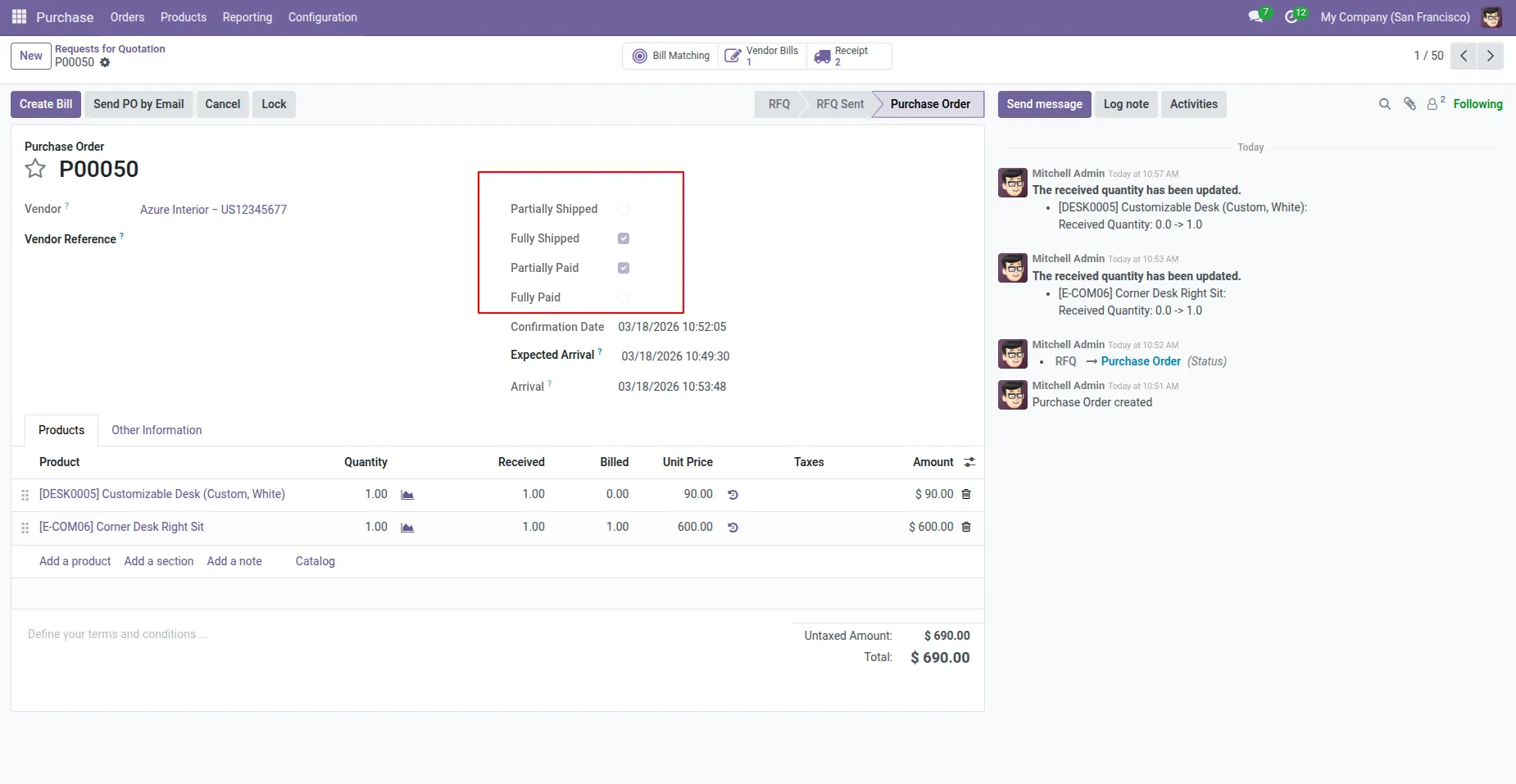Click the gear icon next to P00050
The image size is (1516, 784).
coord(105,62)
